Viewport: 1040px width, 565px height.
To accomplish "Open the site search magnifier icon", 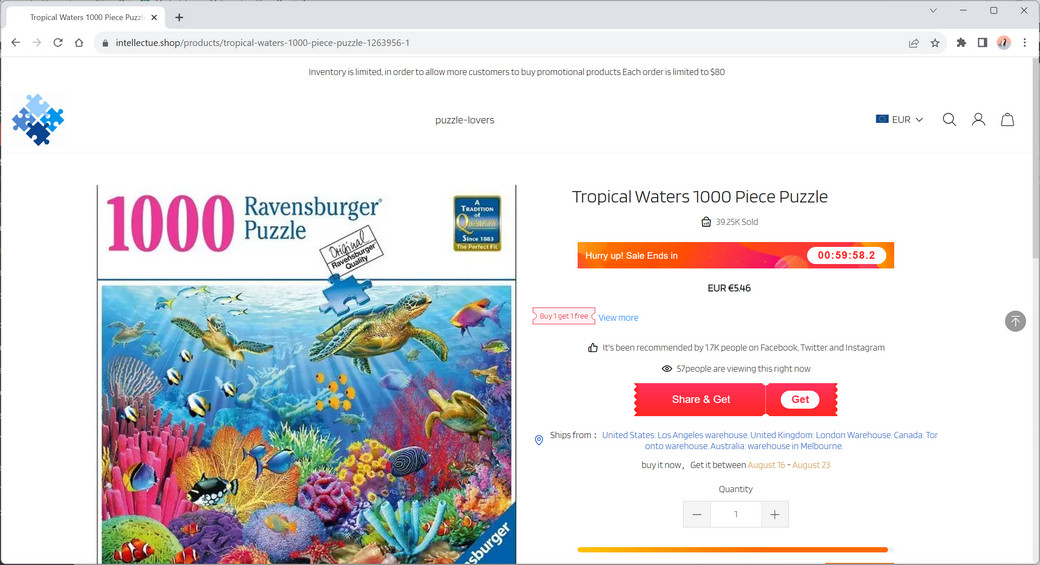I will [x=949, y=119].
